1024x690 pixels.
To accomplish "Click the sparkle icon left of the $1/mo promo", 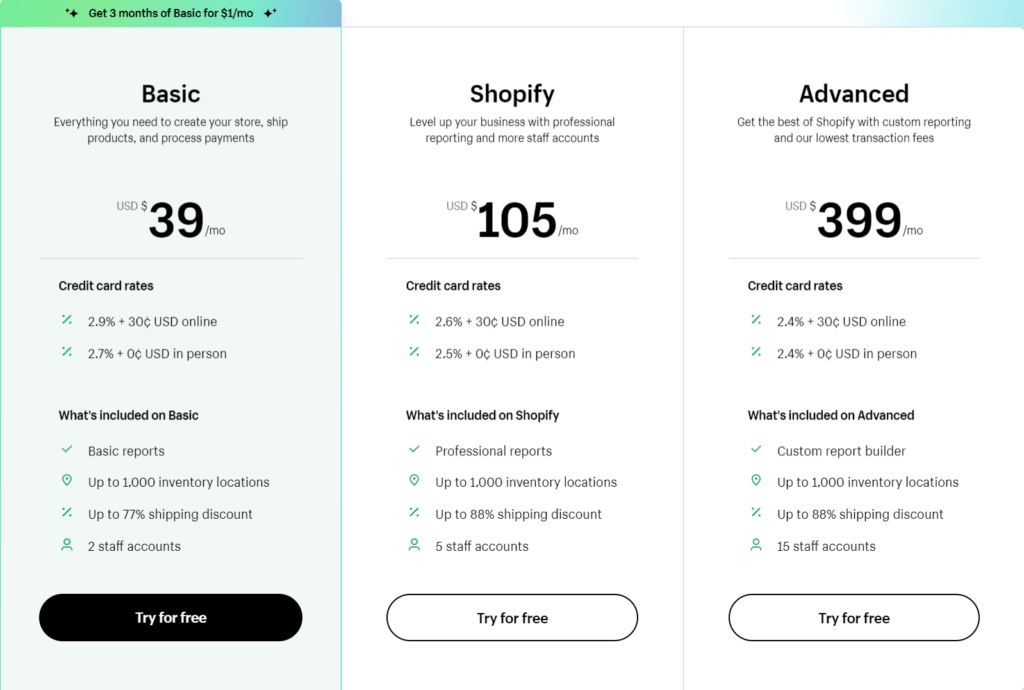I will 72,13.
